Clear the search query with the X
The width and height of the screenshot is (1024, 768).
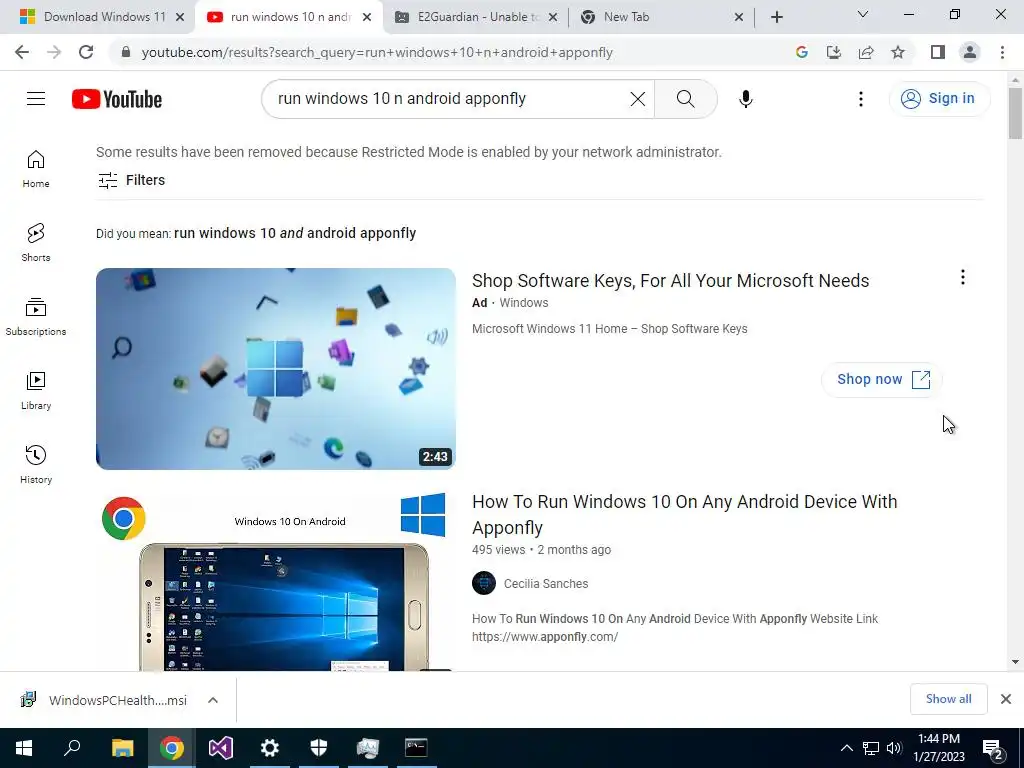[x=637, y=99]
